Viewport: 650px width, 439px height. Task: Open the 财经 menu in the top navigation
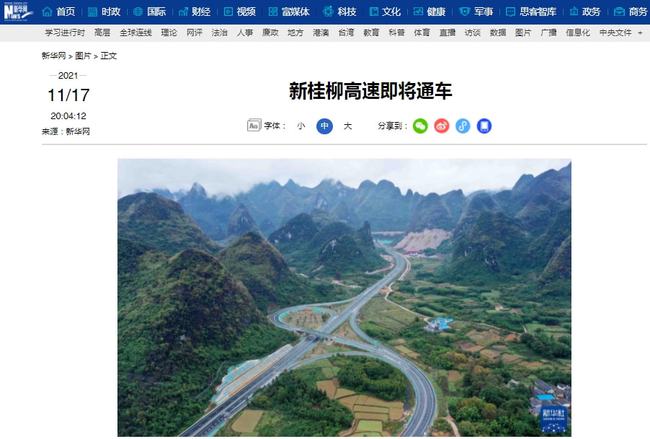point(201,12)
